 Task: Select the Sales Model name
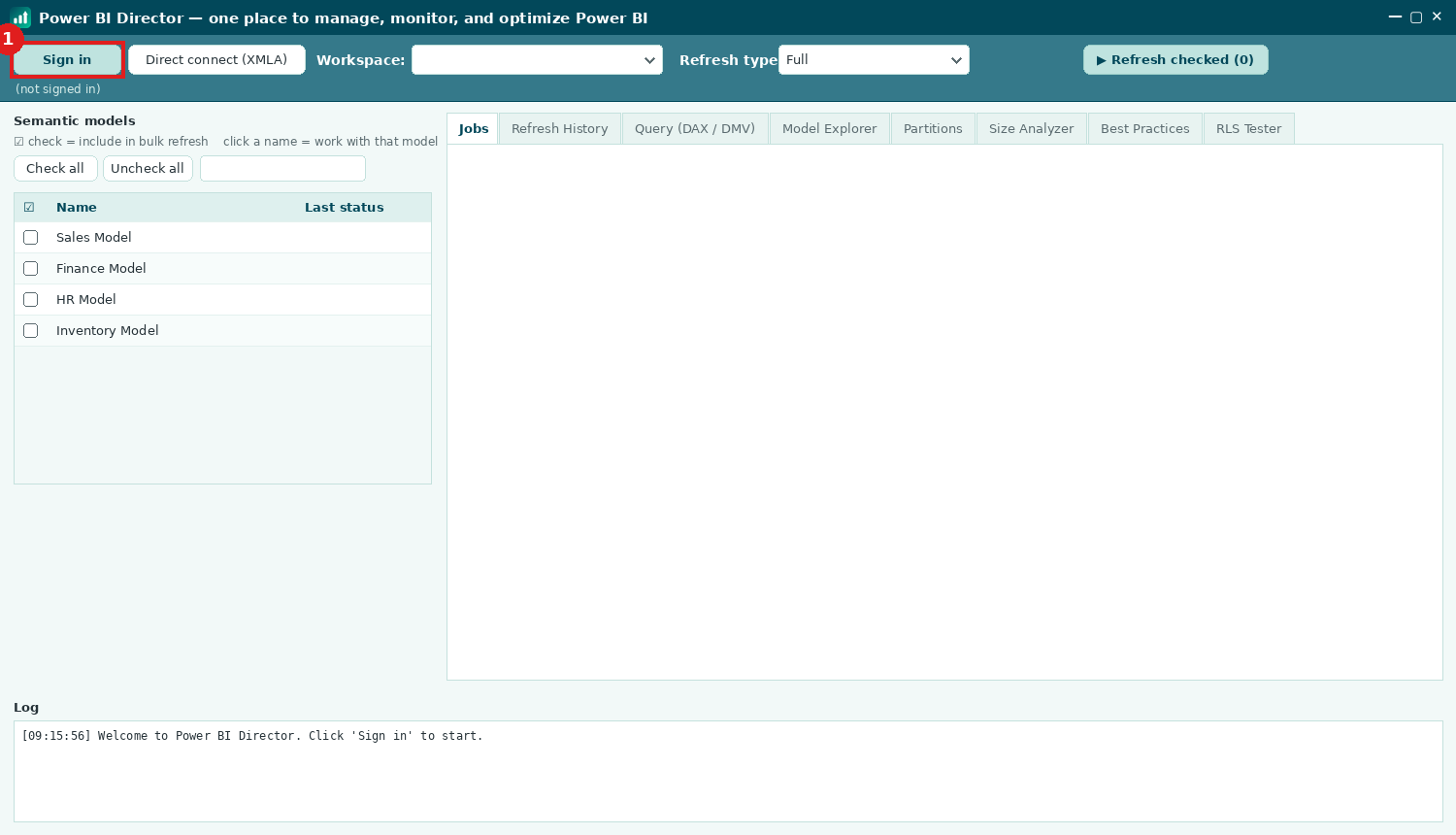(94, 238)
